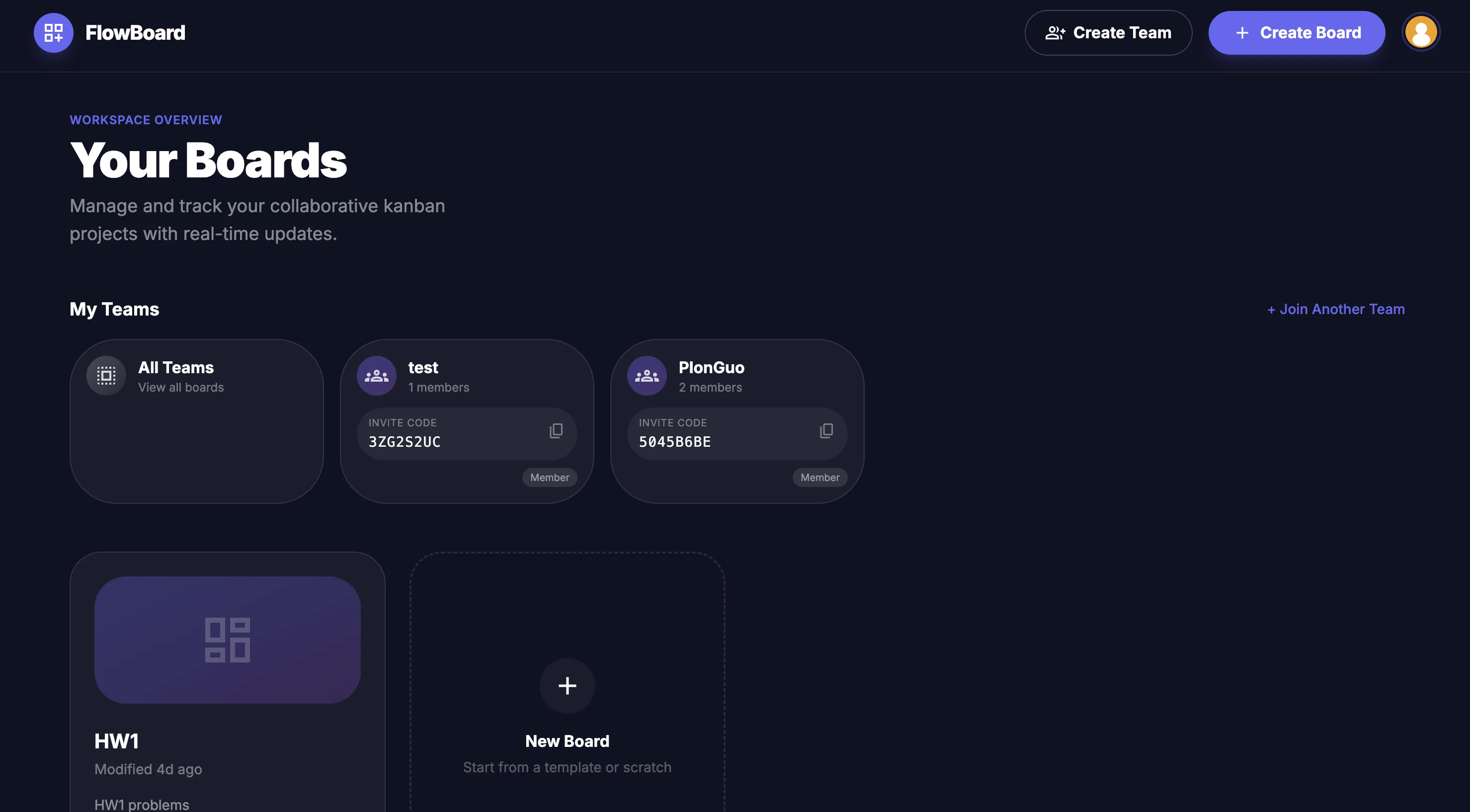Click the WORKSPACE OVERVIEW label
This screenshot has width=1470, height=812.
(x=146, y=120)
